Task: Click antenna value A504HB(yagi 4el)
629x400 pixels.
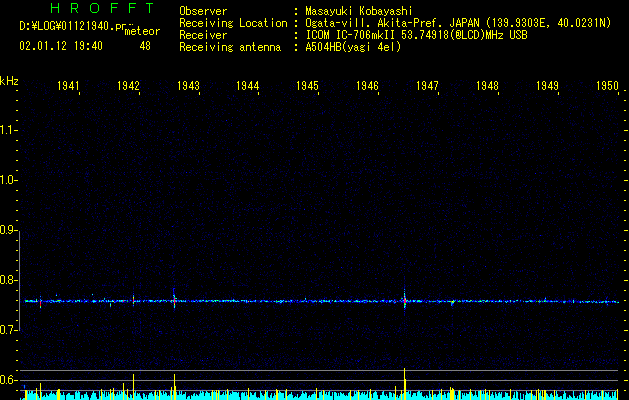Action: tap(353, 47)
